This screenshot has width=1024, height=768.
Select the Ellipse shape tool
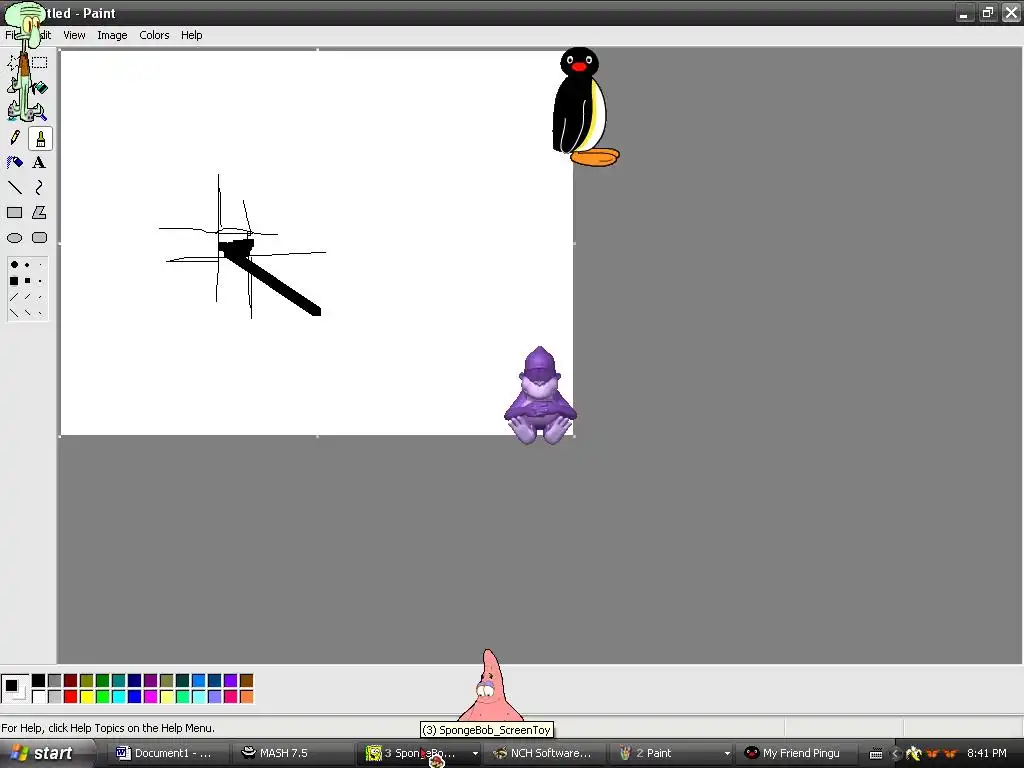pos(14,238)
